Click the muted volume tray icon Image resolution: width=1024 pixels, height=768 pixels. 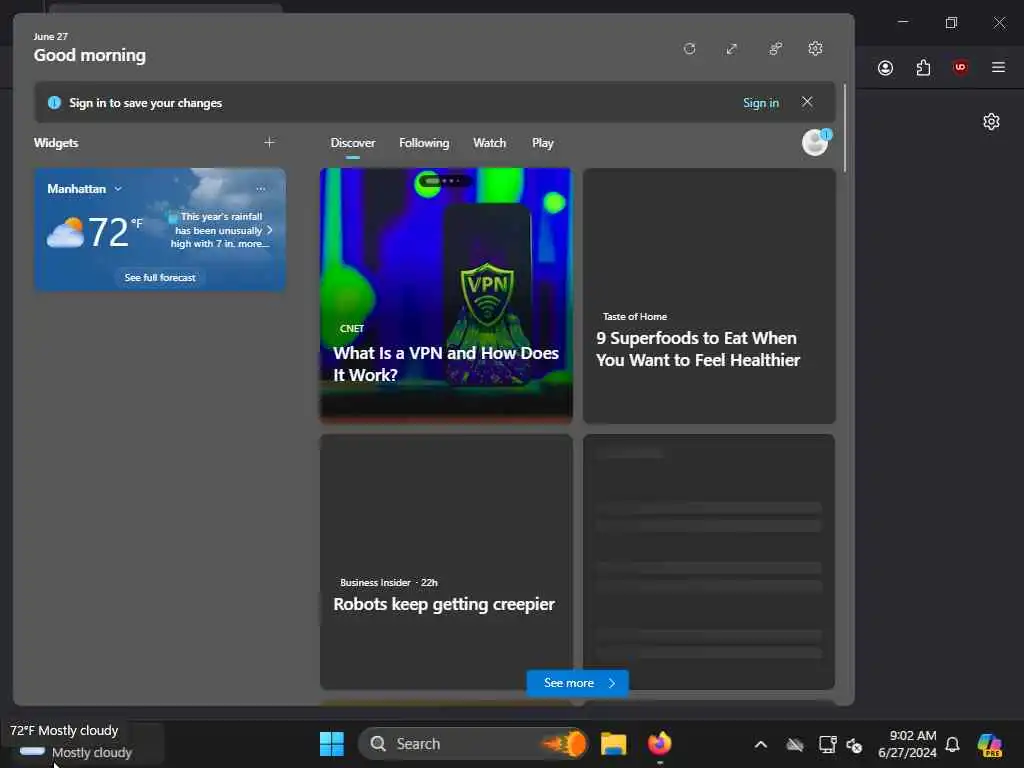click(x=854, y=745)
